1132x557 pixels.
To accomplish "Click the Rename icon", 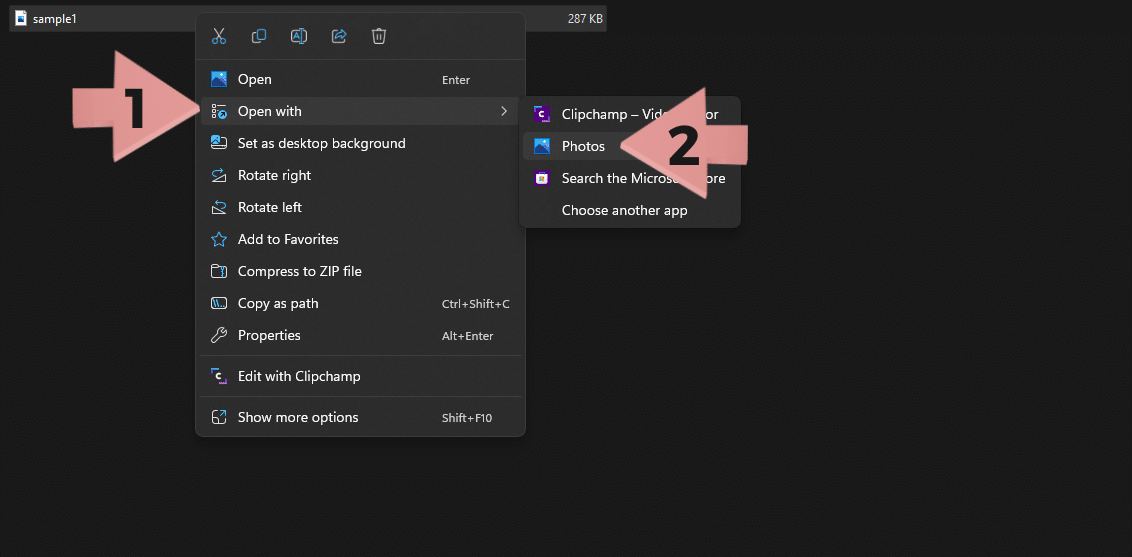I will point(299,36).
